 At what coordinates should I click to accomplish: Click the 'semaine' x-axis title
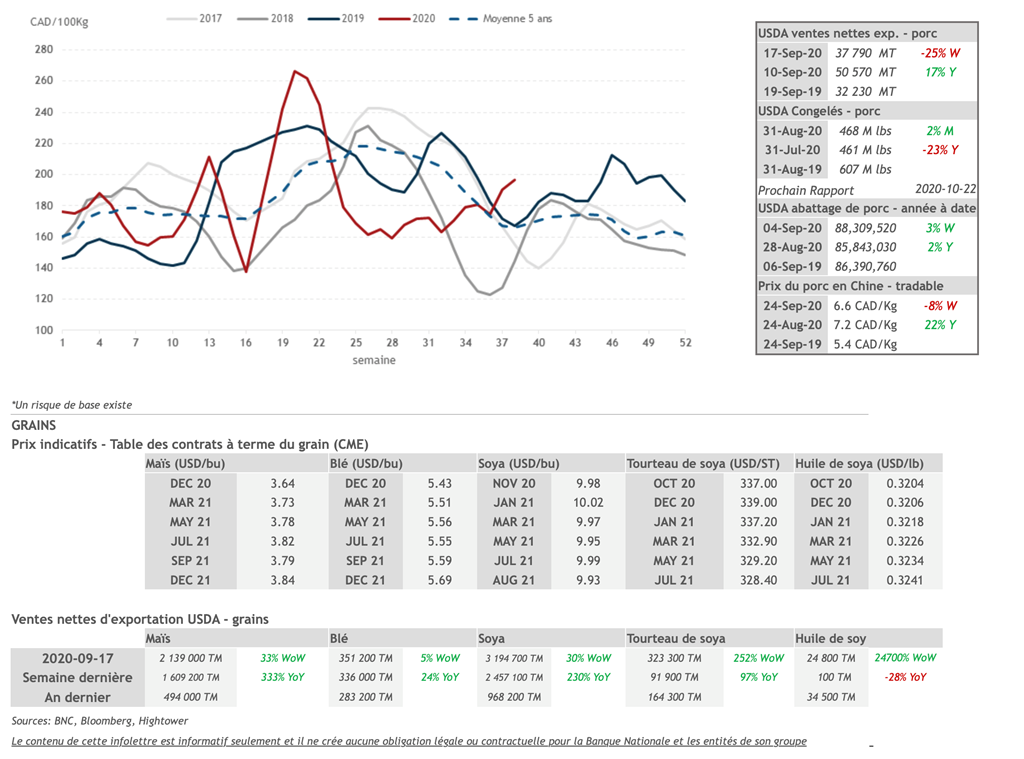[373, 360]
